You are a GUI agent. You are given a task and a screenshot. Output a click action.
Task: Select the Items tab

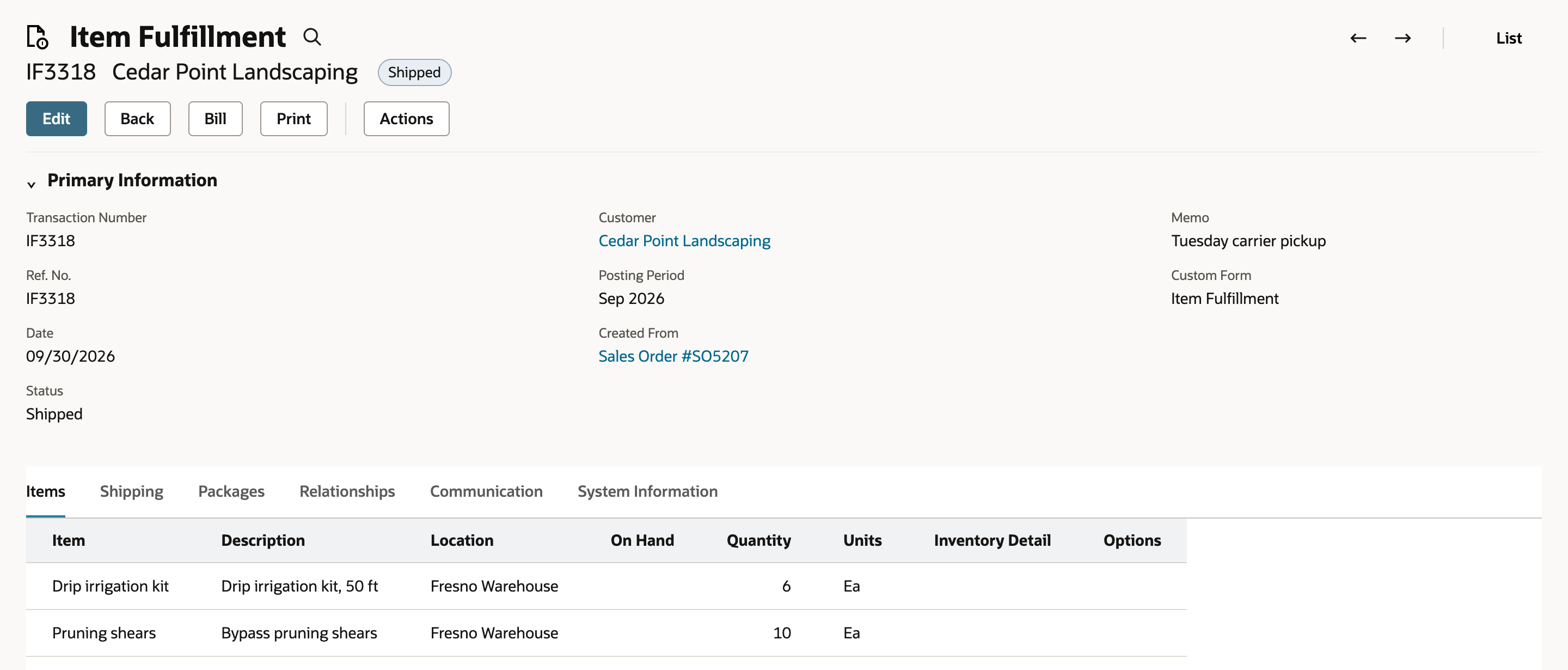tap(46, 491)
